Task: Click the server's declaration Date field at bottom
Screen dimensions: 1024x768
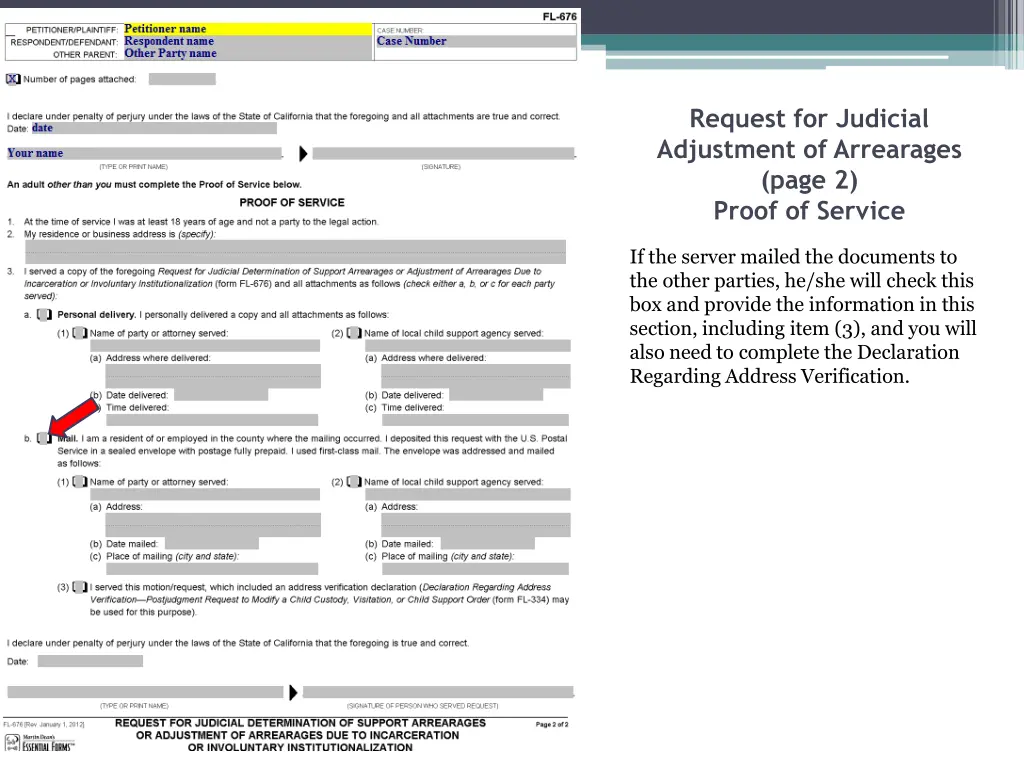Action: (90, 661)
